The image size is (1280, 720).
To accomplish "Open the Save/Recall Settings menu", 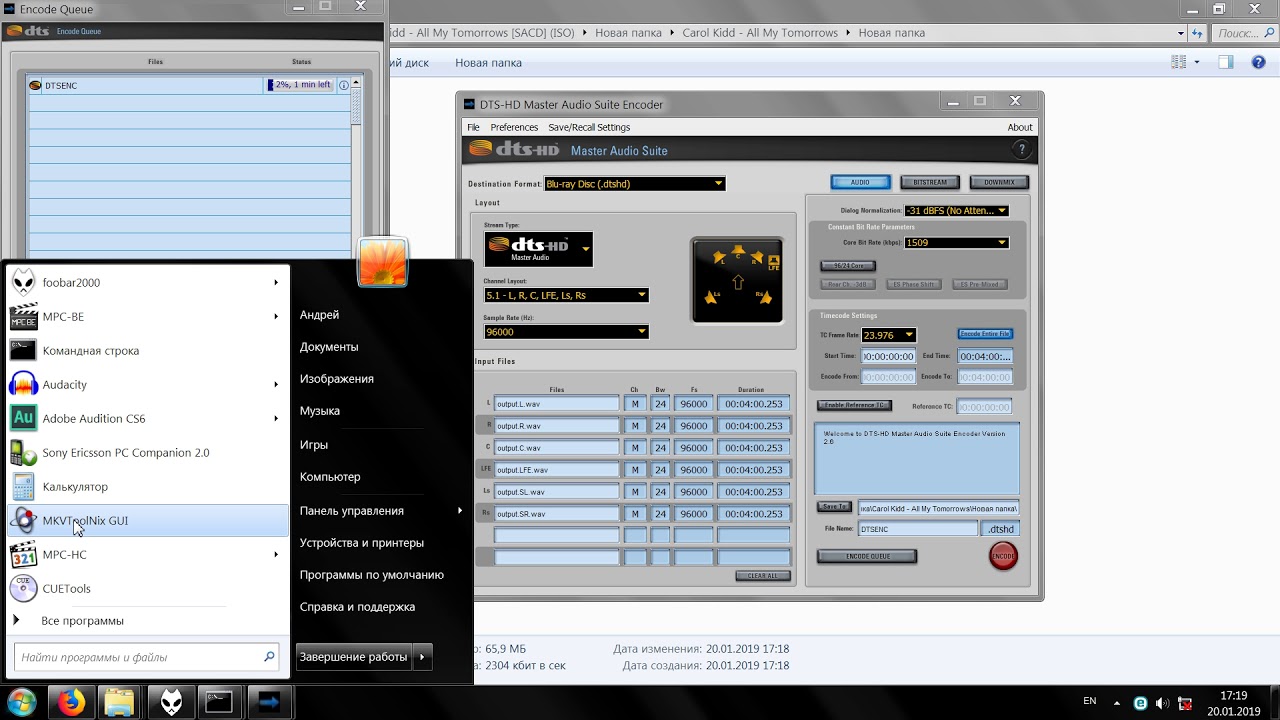I will pyautogui.click(x=589, y=127).
